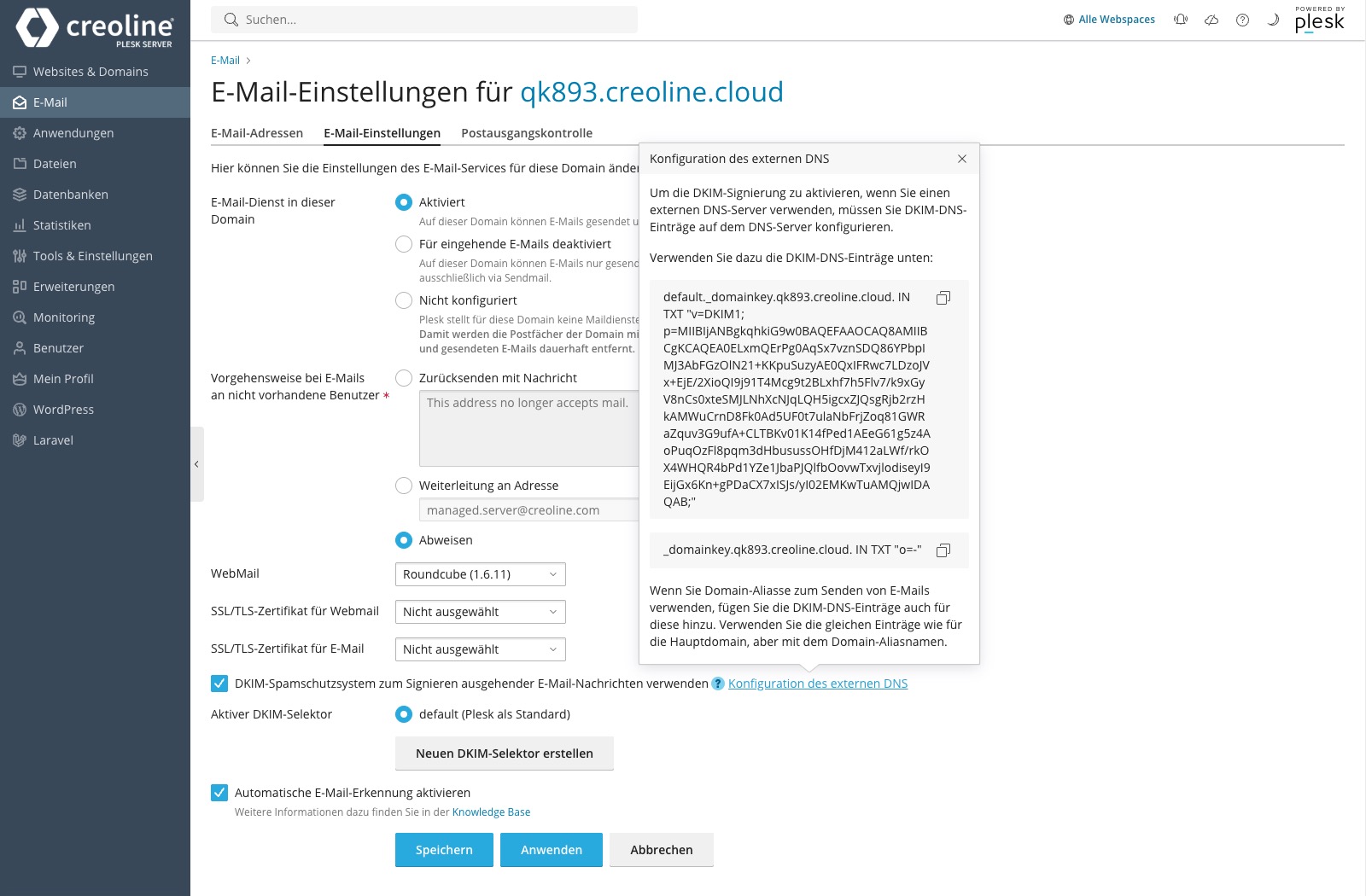
Task: Select Für eingehende E-Mails deaktiviert
Action: pos(404,244)
